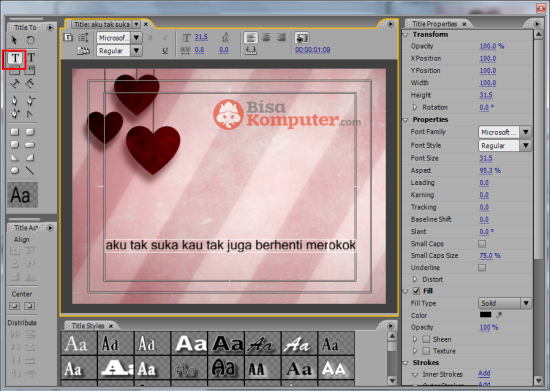The height and width of the screenshot is (391, 550).
Task: Select the horizontal Type tool
Action: (x=14, y=58)
